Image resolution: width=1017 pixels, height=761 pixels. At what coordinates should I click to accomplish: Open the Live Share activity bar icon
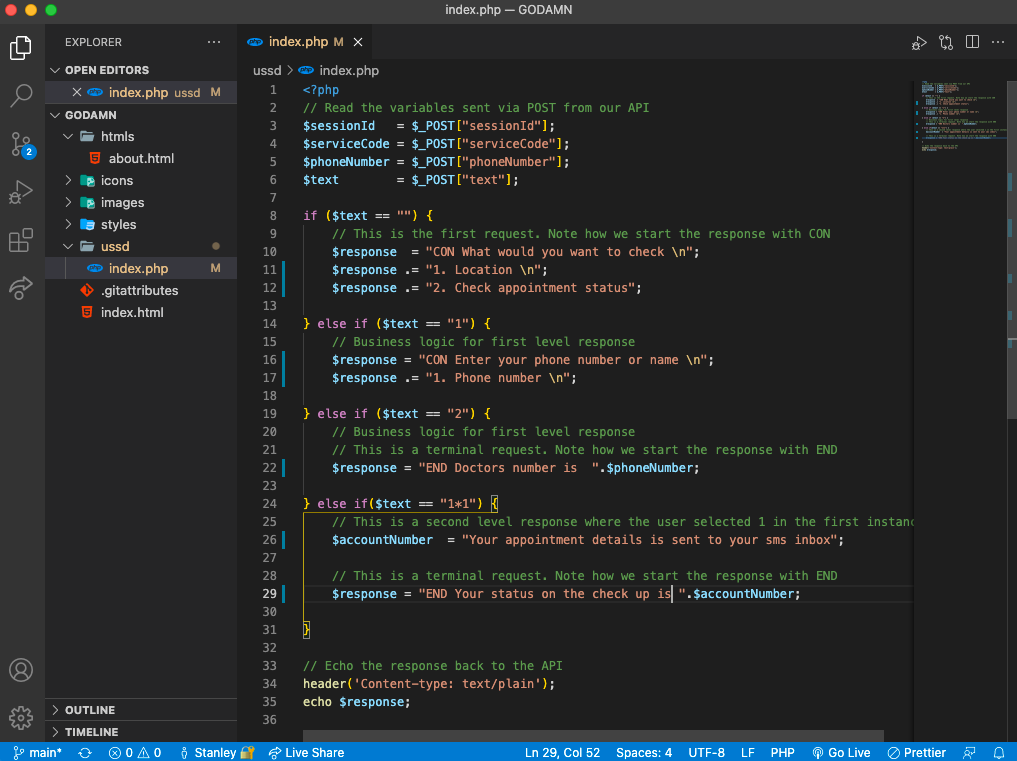pos(21,288)
